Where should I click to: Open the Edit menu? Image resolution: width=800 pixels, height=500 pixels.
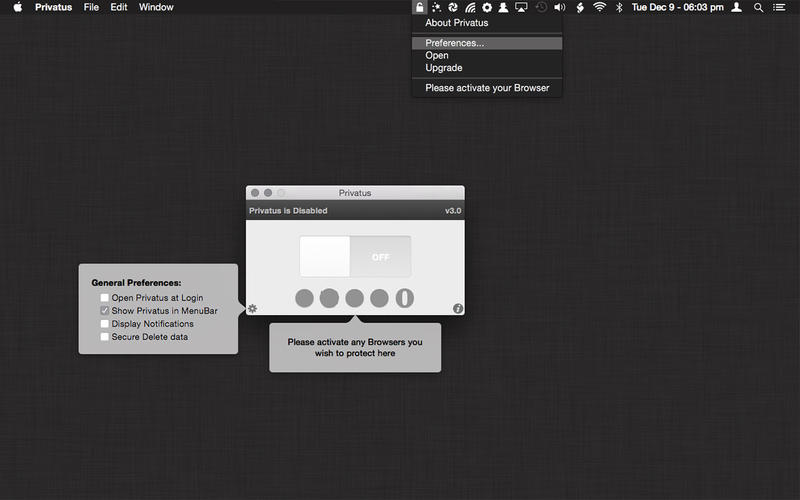[119, 7]
